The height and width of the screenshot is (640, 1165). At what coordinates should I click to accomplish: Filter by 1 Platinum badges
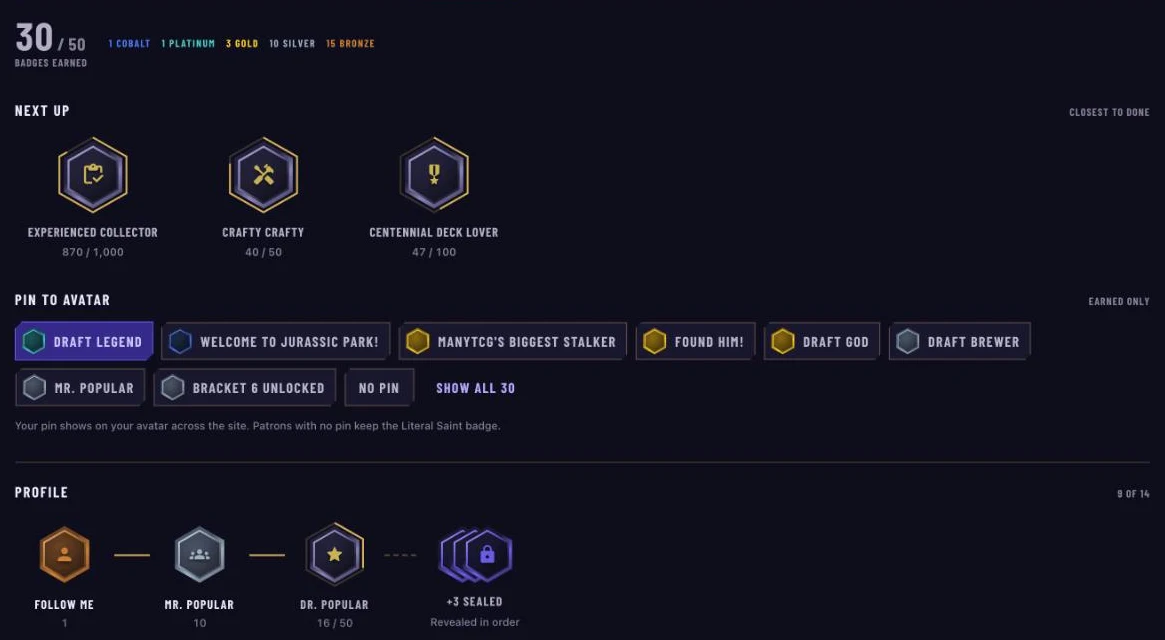point(188,44)
